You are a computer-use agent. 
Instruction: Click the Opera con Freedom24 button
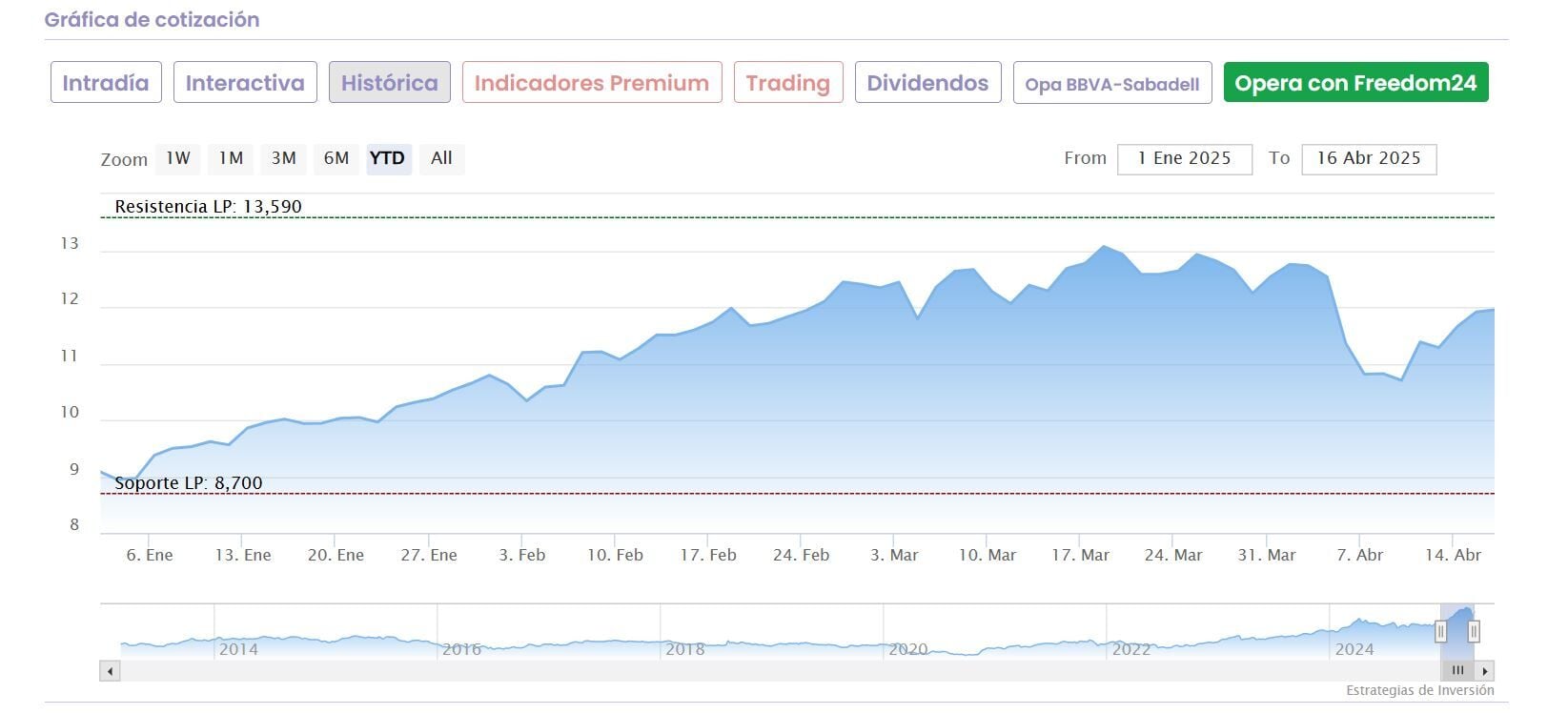click(1355, 83)
